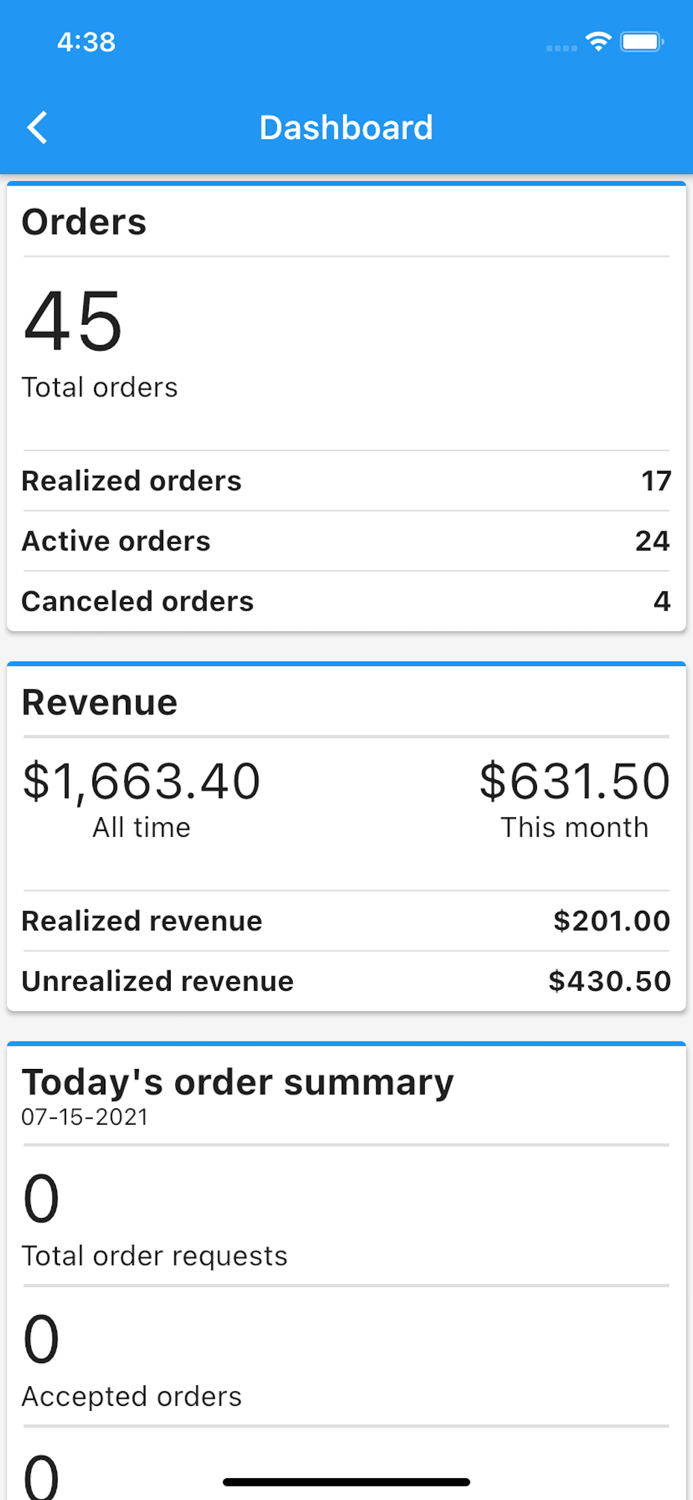The image size is (693, 1500).
Task: Open the Realized orders row
Action: click(346, 481)
